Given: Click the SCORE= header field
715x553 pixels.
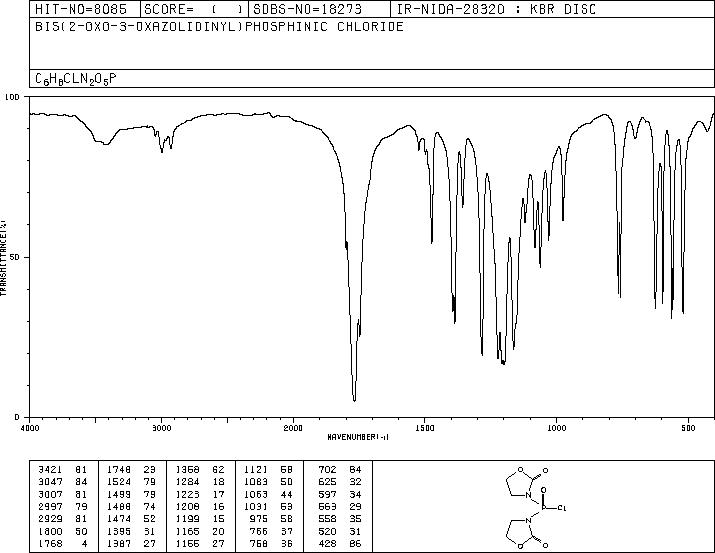Looking at the screenshot, I should tap(194, 9).
